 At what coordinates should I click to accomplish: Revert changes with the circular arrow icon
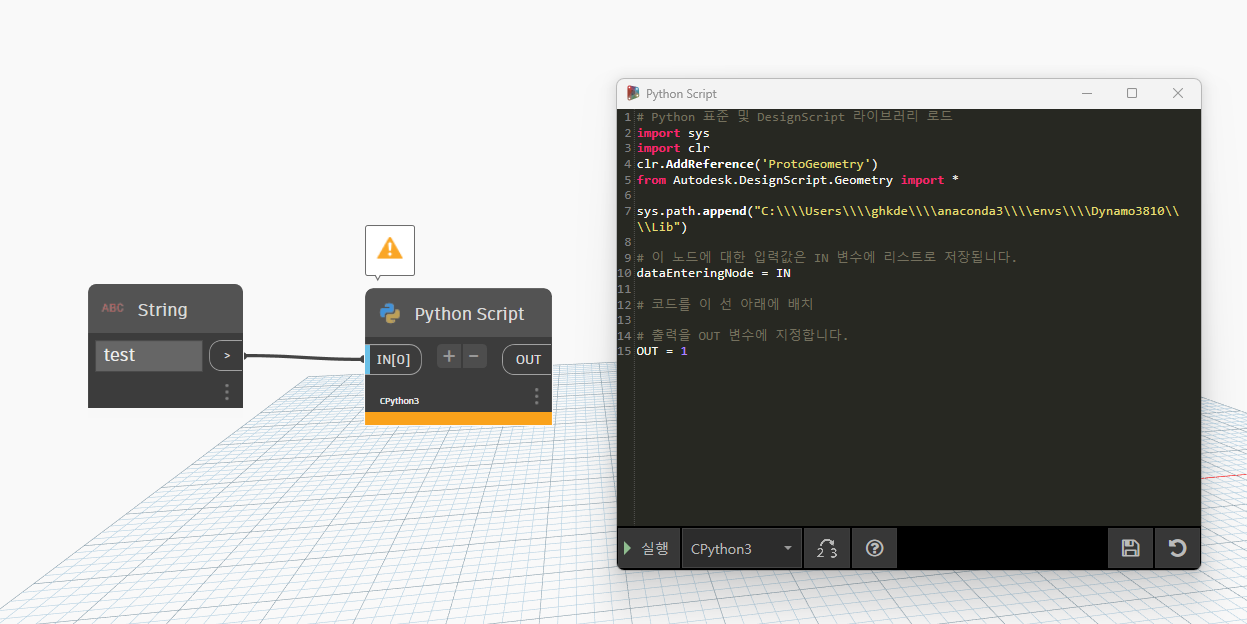(x=1178, y=548)
